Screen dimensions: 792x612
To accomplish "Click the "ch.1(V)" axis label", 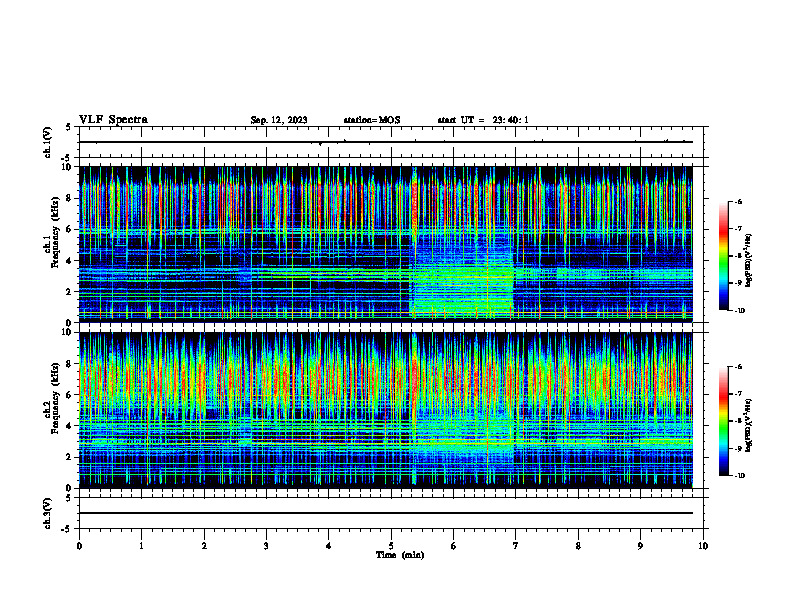I will [48, 142].
